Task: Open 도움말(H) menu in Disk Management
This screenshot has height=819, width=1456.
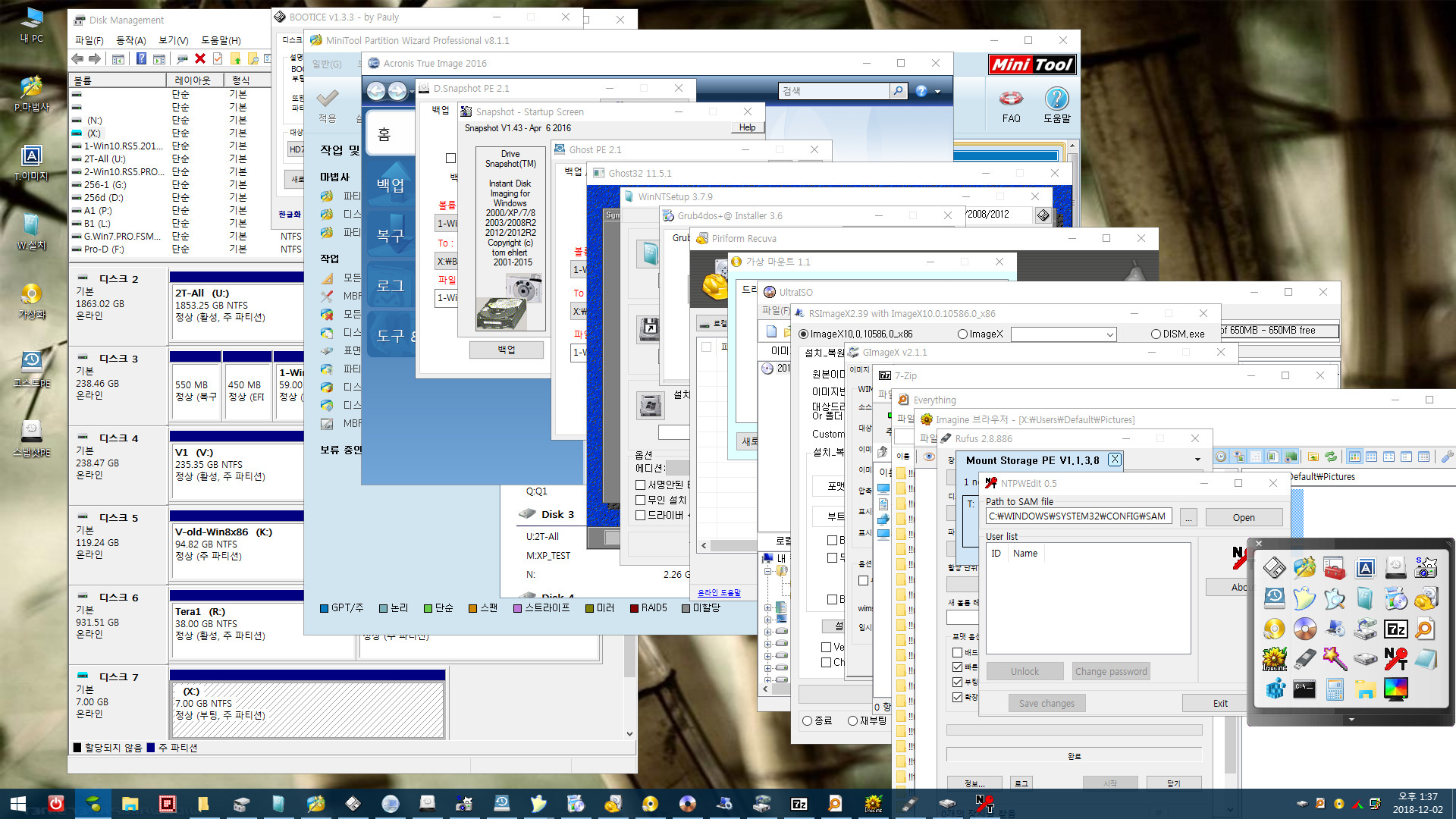Action: point(221,40)
